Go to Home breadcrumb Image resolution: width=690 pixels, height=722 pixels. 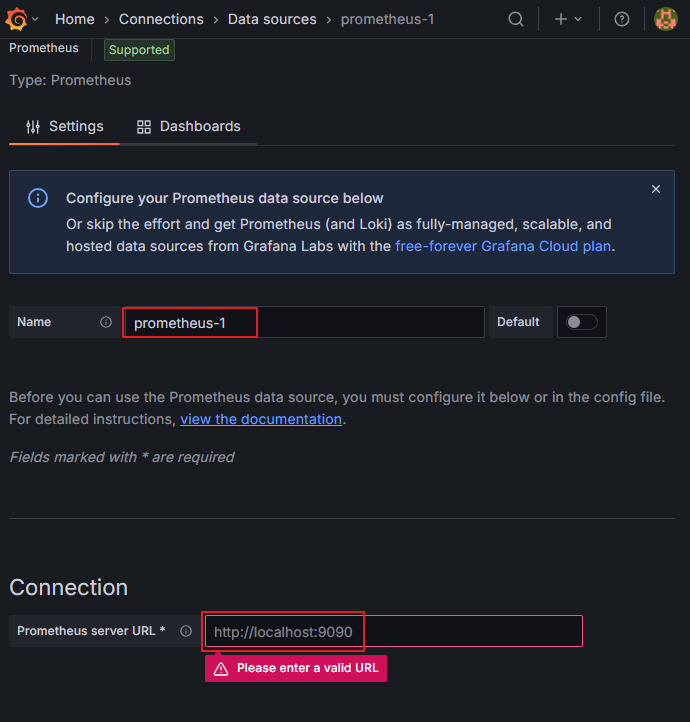tap(75, 19)
